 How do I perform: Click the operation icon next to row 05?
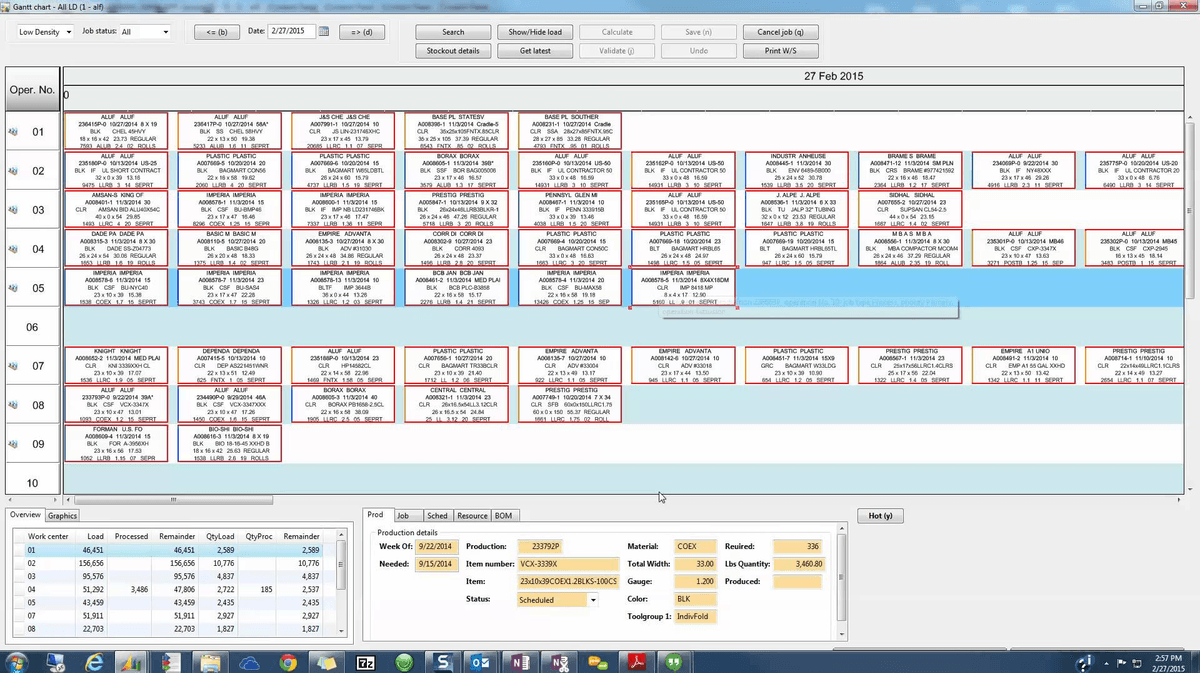(x=12, y=287)
